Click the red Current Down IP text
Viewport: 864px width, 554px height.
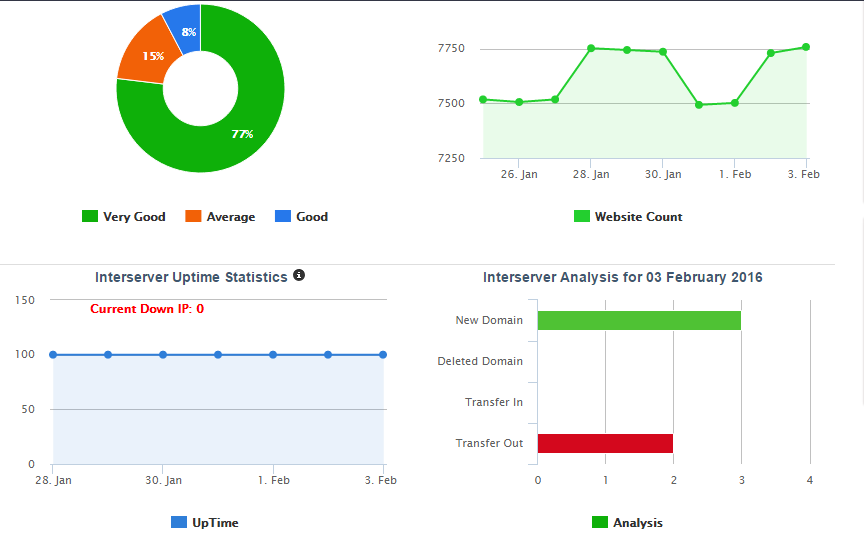[x=147, y=309]
